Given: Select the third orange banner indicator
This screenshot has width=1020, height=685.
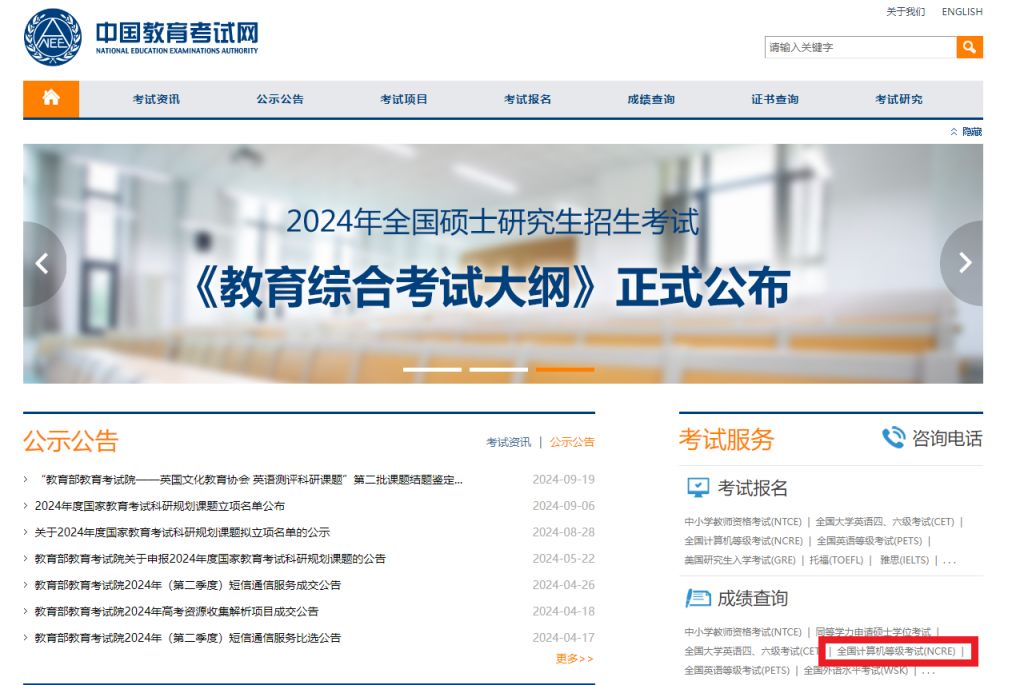Looking at the screenshot, I should tap(565, 369).
